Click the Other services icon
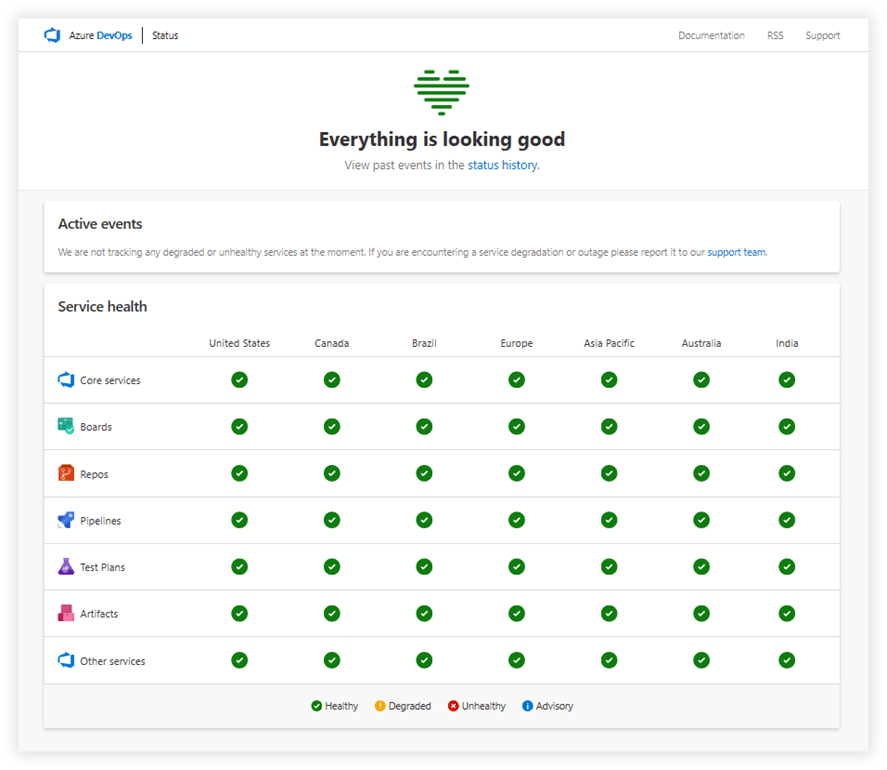Screen dimensions: 887x770 (x=65, y=660)
